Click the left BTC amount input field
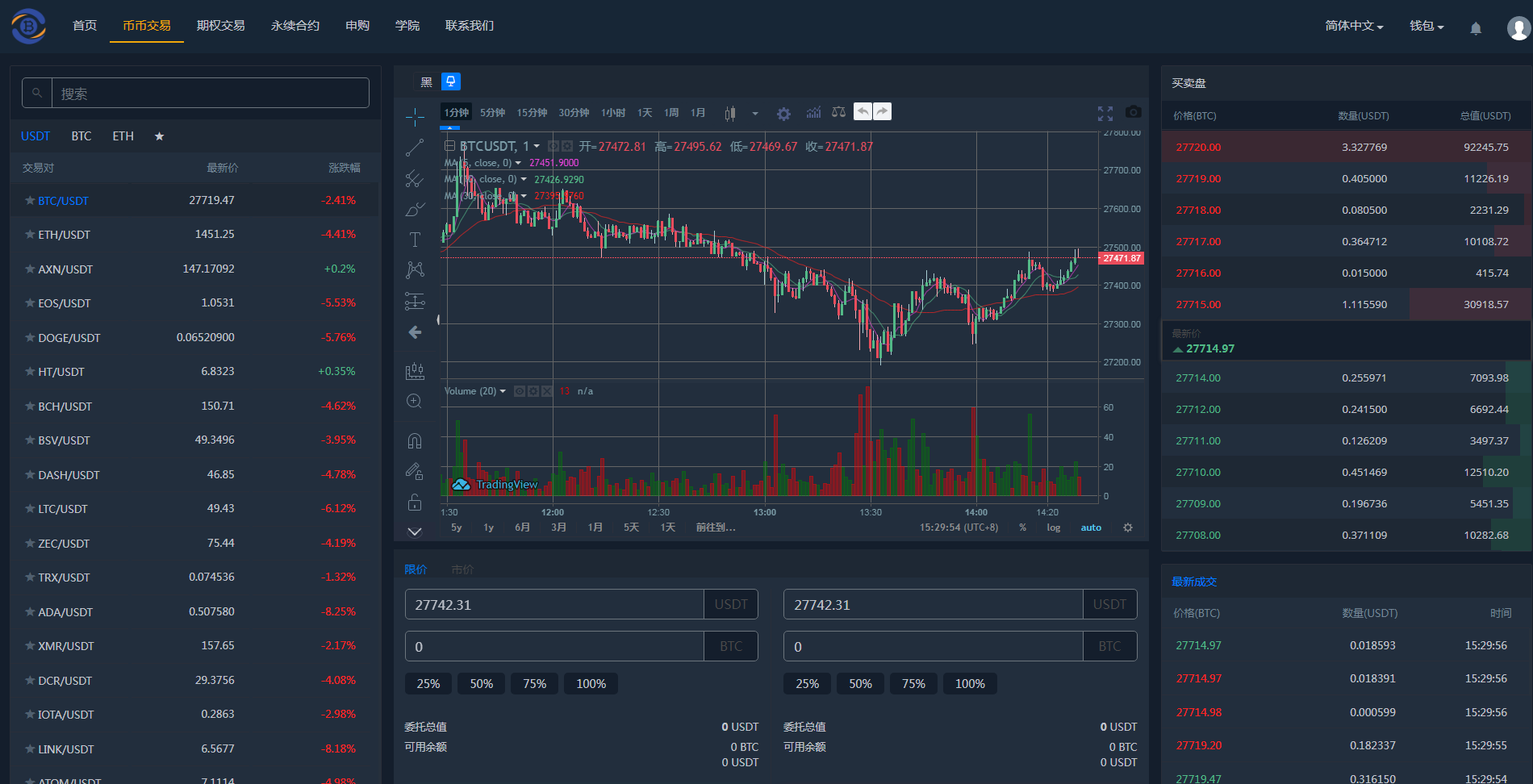1533x784 pixels. (555, 646)
